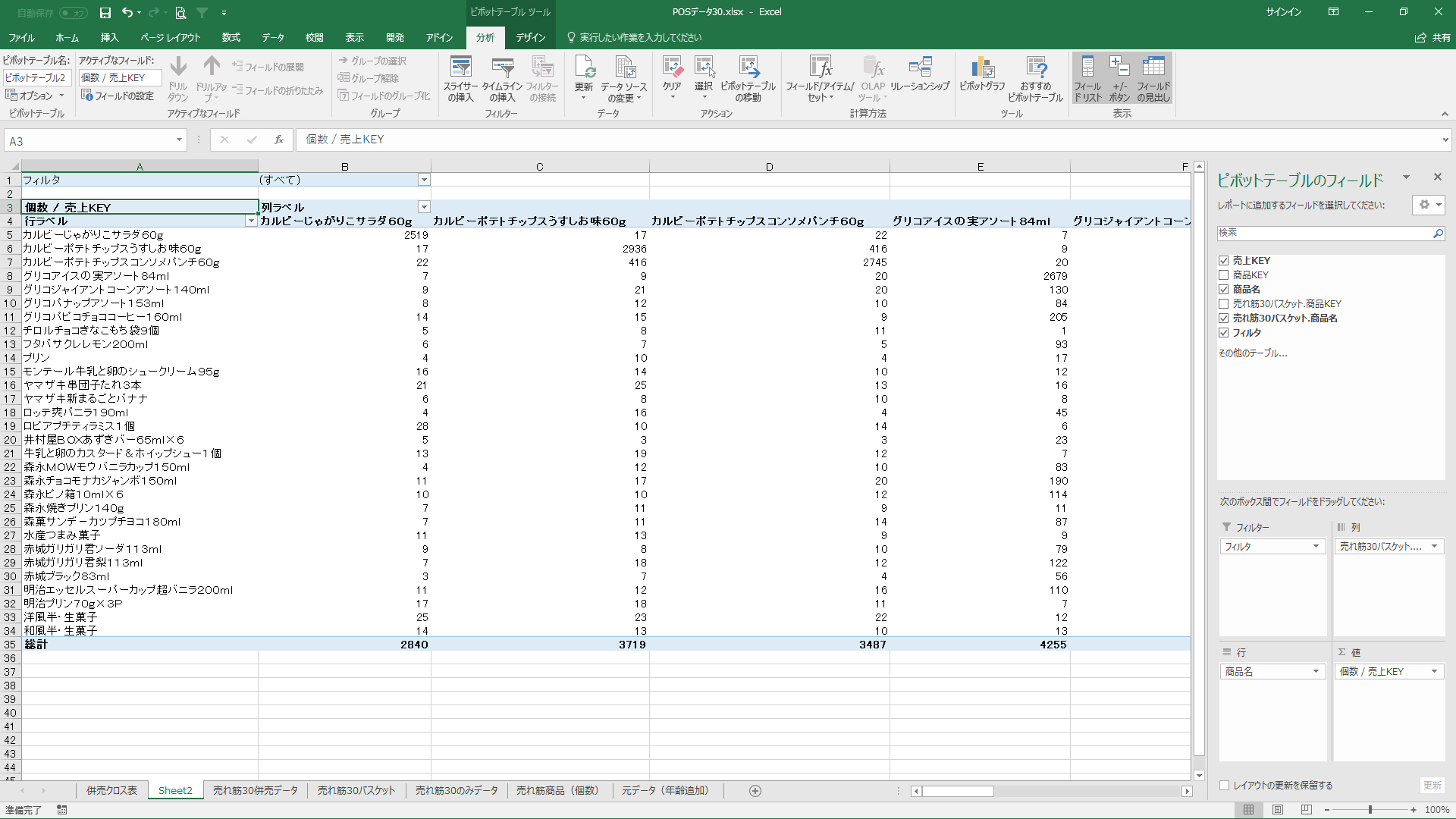Open the デザイン ribbon tab
The width and height of the screenshot is (1456, 819).
click(531, 38)
